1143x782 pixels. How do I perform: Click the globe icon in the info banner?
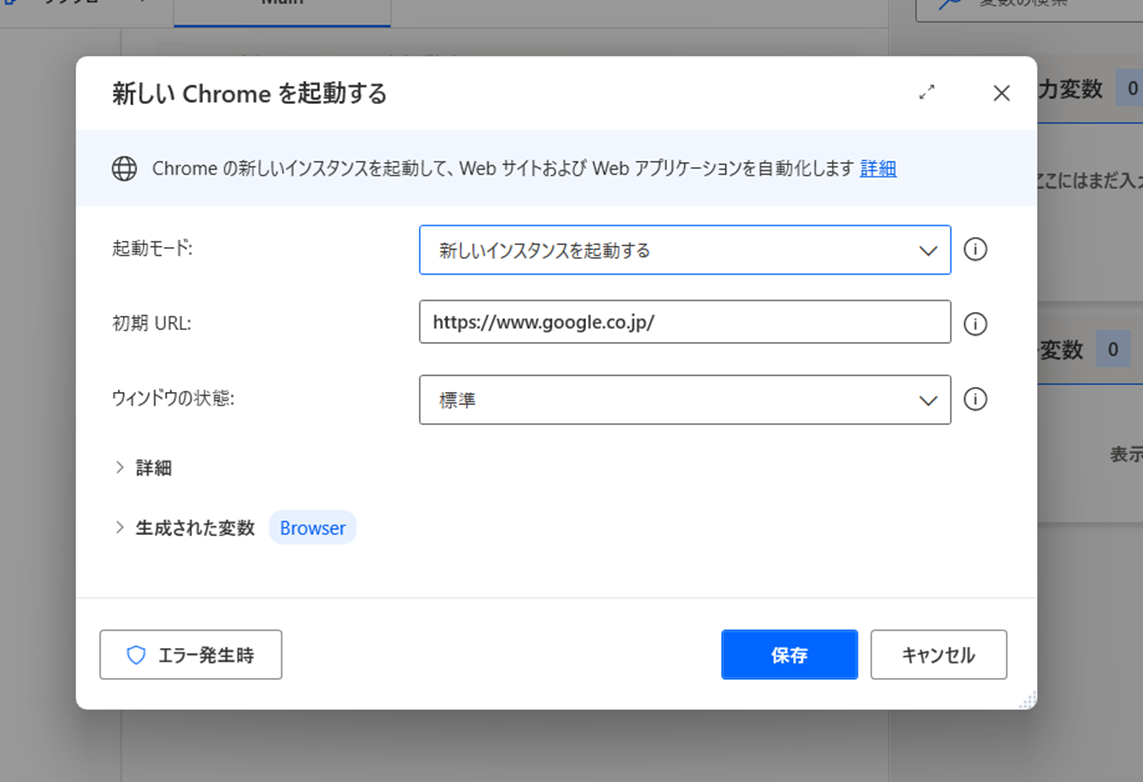click(x=124, y=168)
